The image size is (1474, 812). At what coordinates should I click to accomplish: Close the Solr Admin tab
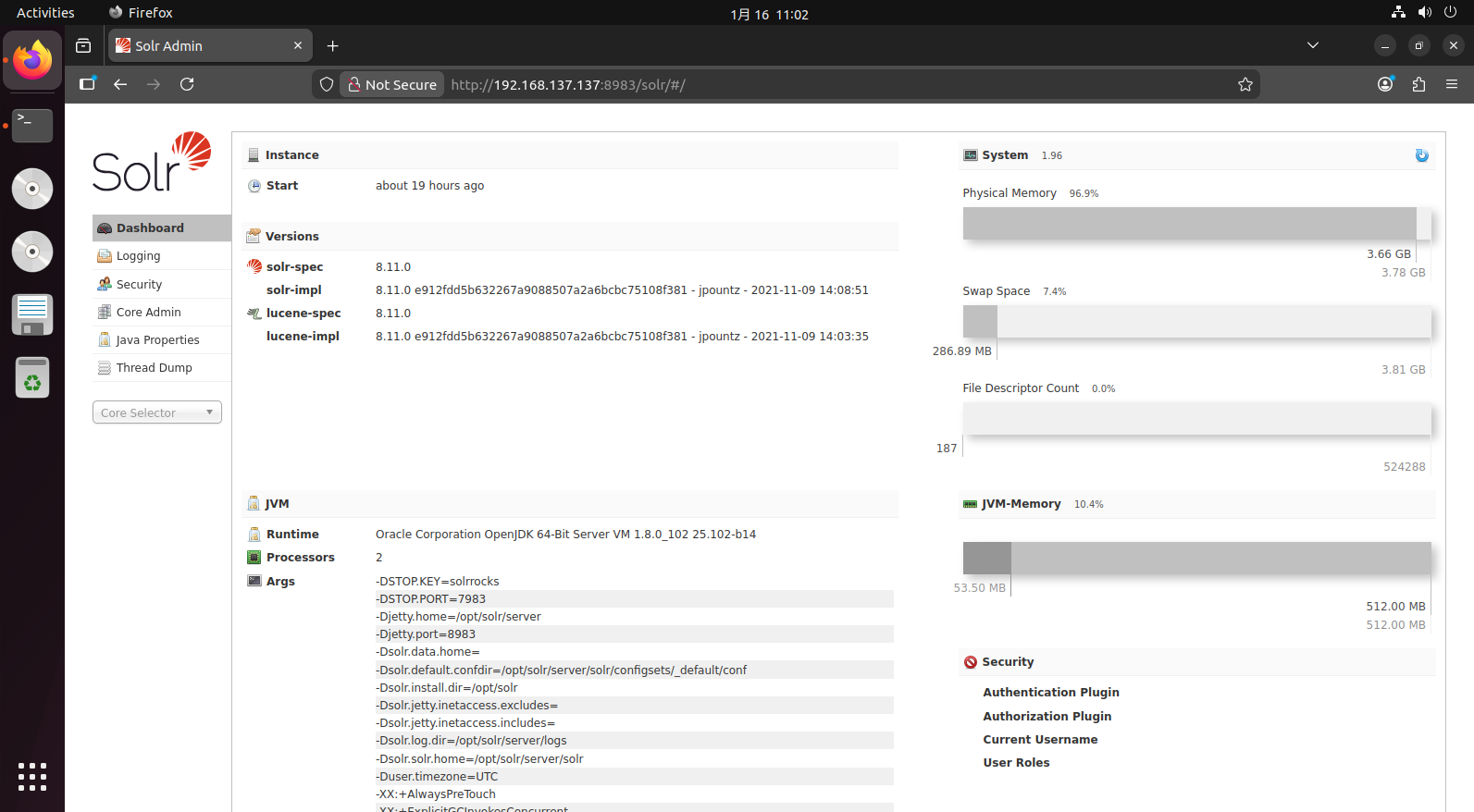298,45
